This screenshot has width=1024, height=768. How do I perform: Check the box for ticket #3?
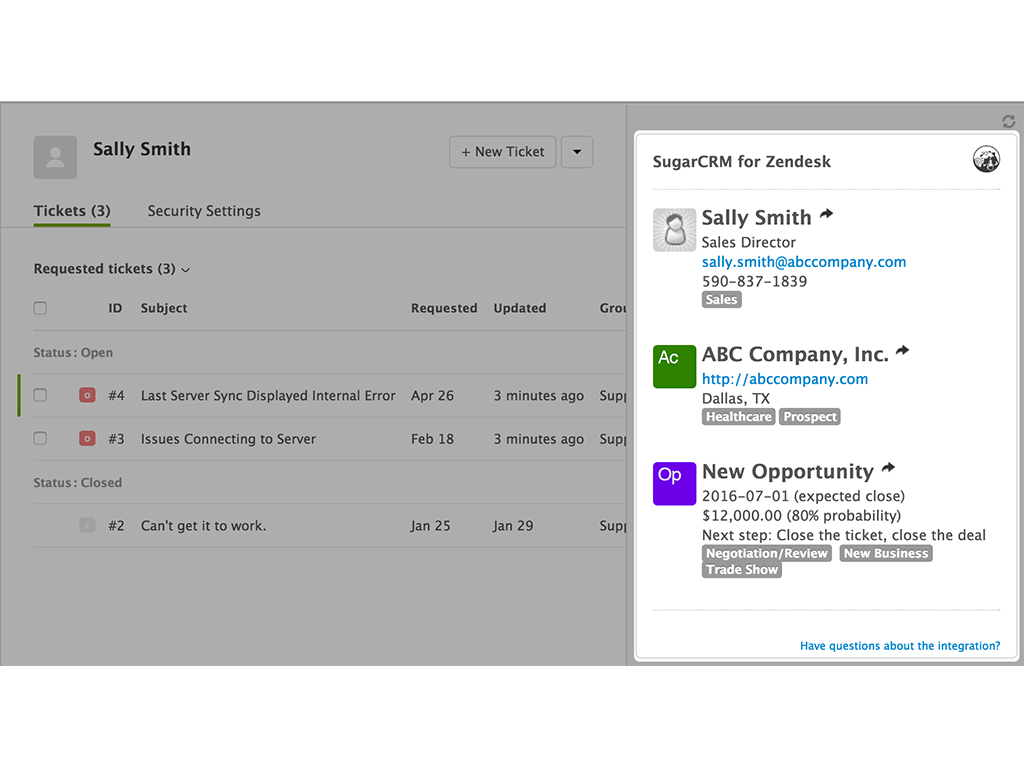click(x=40, y=438)
